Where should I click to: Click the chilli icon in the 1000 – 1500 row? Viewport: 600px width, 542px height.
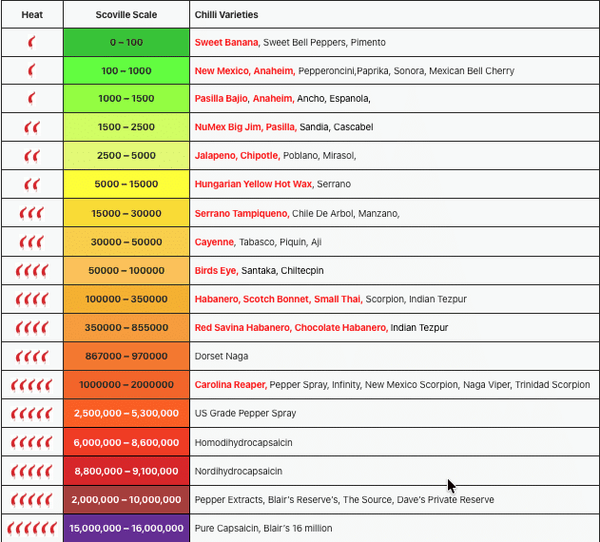point(32,98)
